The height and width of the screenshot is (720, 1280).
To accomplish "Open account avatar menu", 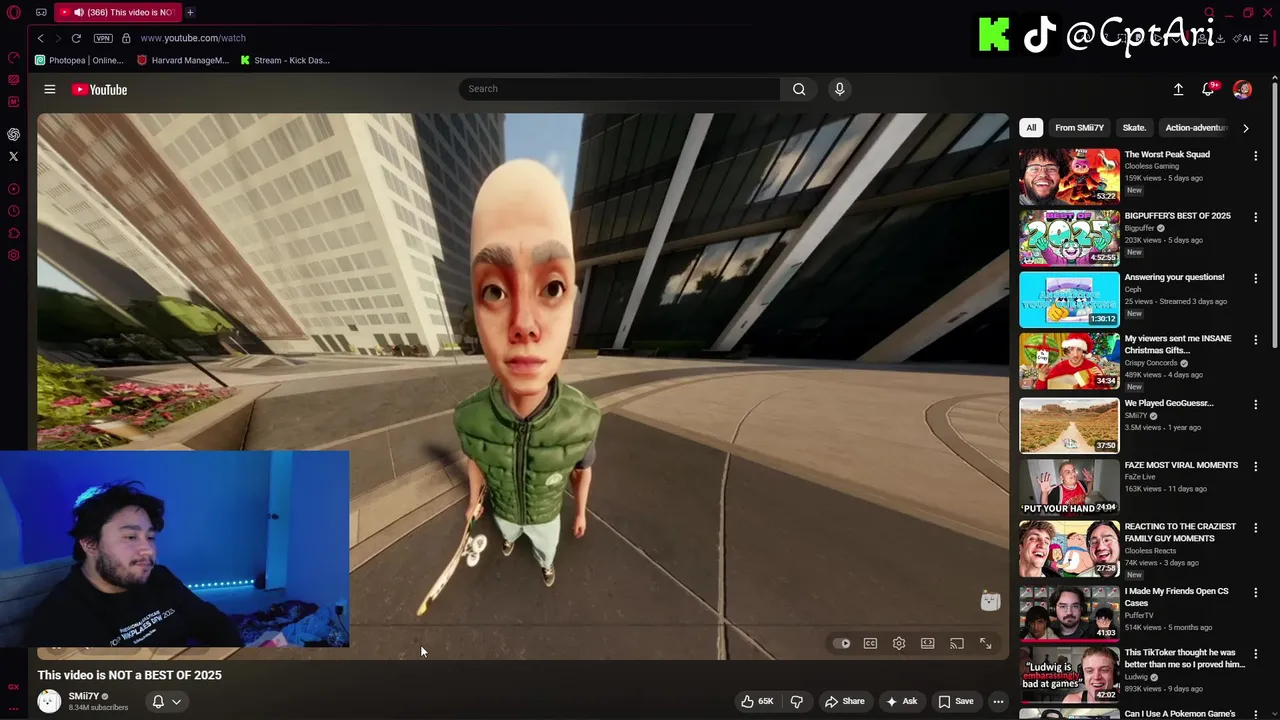I will (1242, 90).
